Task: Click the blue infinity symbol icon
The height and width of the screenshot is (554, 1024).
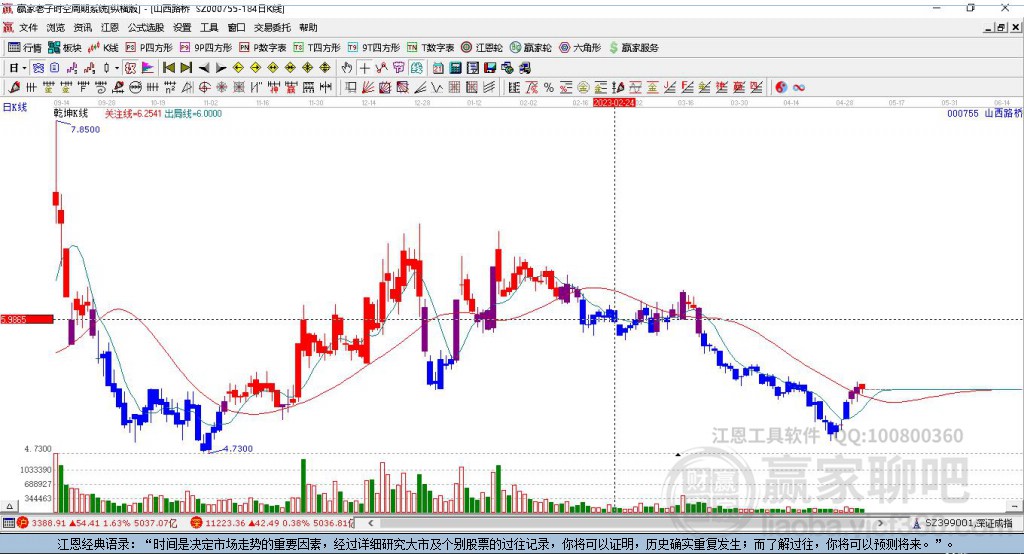Action: click(799, 88)
